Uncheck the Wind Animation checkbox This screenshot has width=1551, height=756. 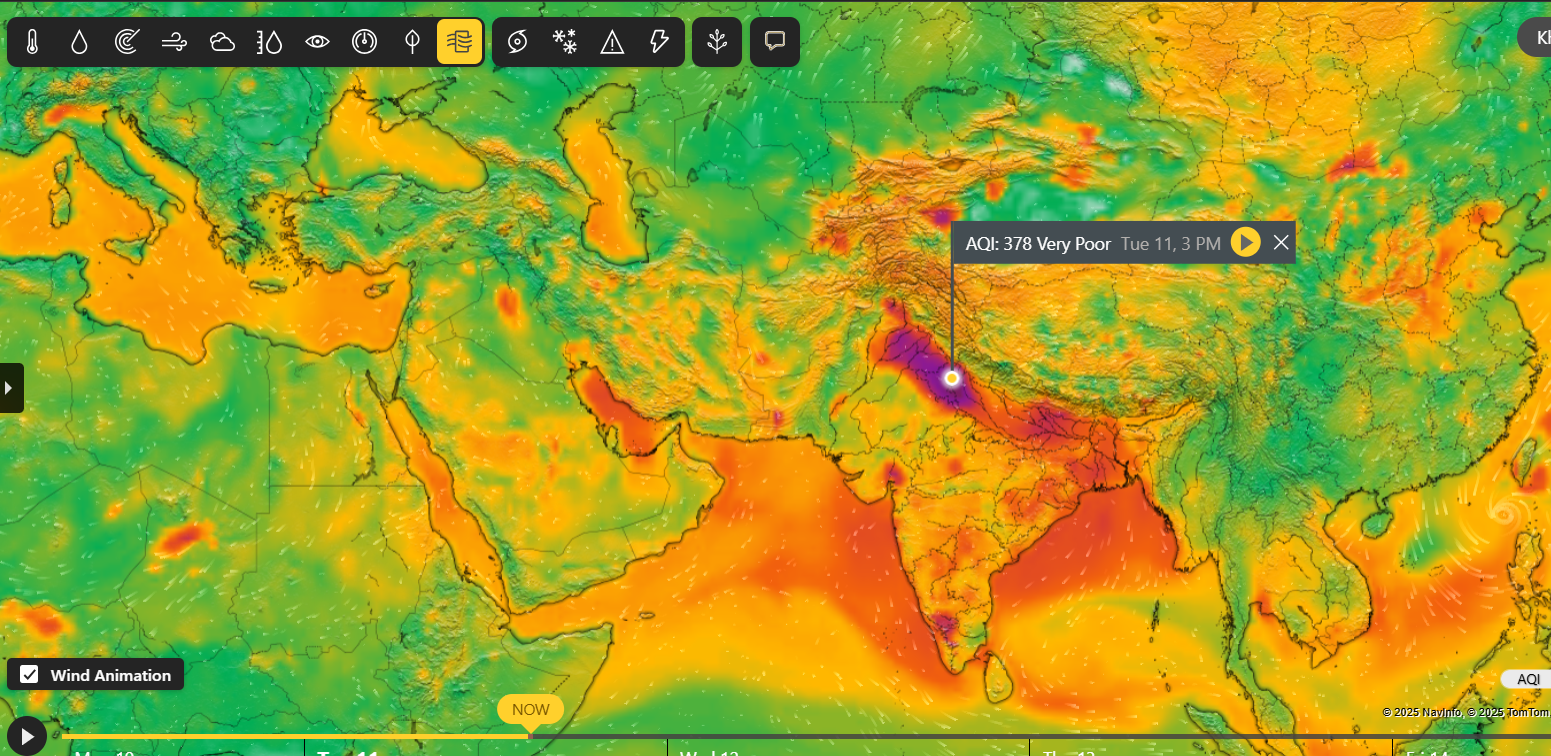tap(30, 675)
